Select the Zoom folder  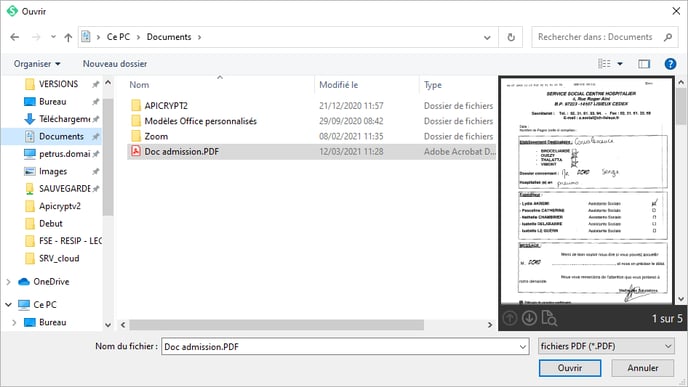tap(156, 136)
